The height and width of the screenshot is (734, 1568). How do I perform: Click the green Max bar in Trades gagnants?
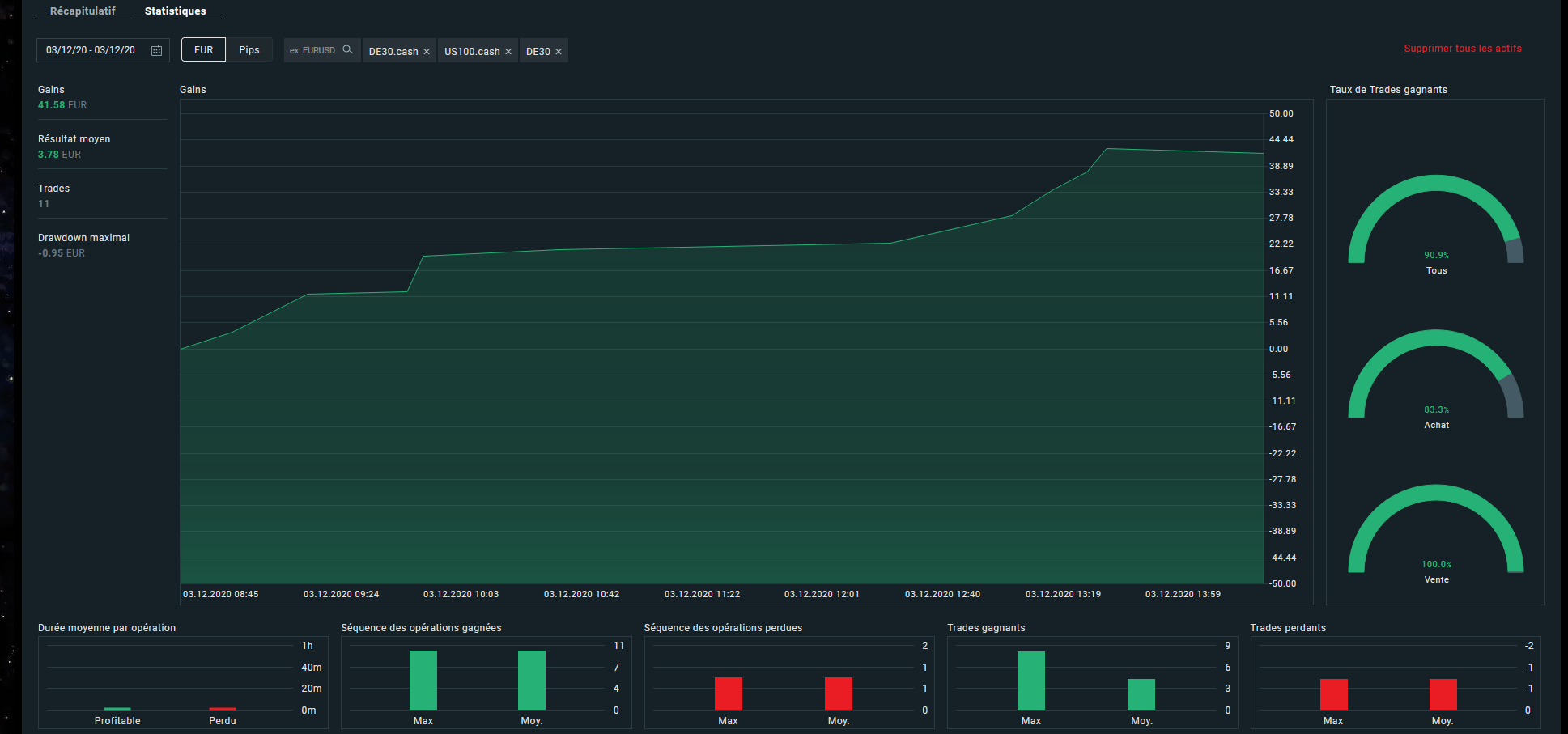click(x=1030, y=681)
